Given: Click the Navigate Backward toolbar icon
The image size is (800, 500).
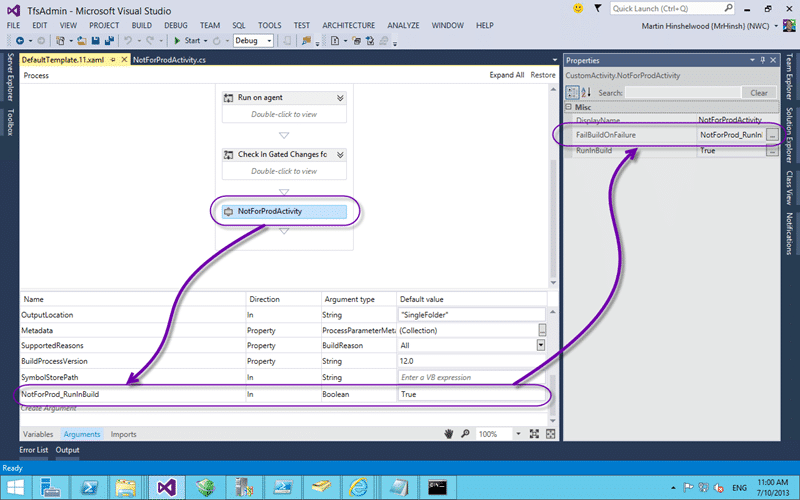Looking at the screenshot, I should pos(20,41).
